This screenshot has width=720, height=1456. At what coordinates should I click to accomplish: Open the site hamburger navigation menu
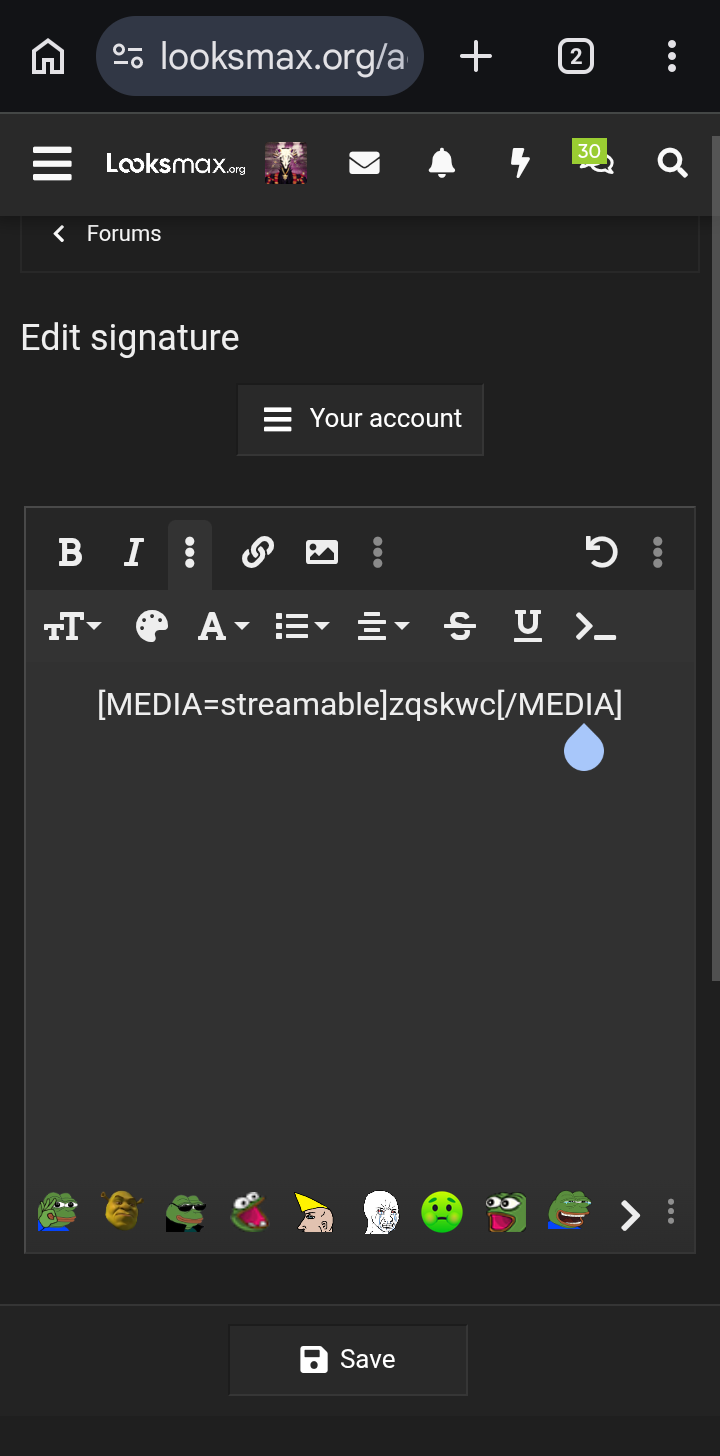click(52, 163)
